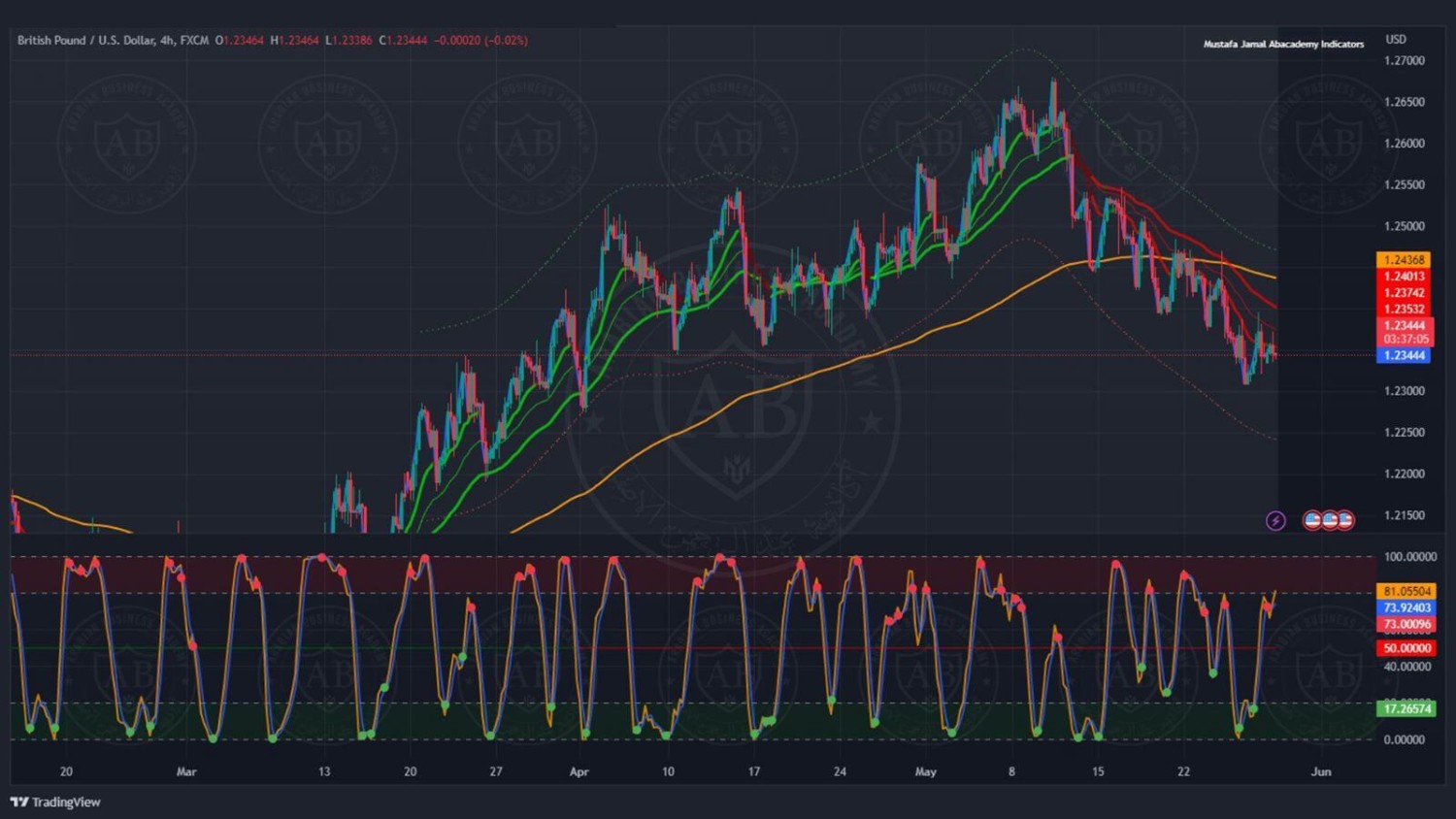The image size is (1456, 819).
Task: Click the green 17.26574 level label
Action: pos(1406,709)
